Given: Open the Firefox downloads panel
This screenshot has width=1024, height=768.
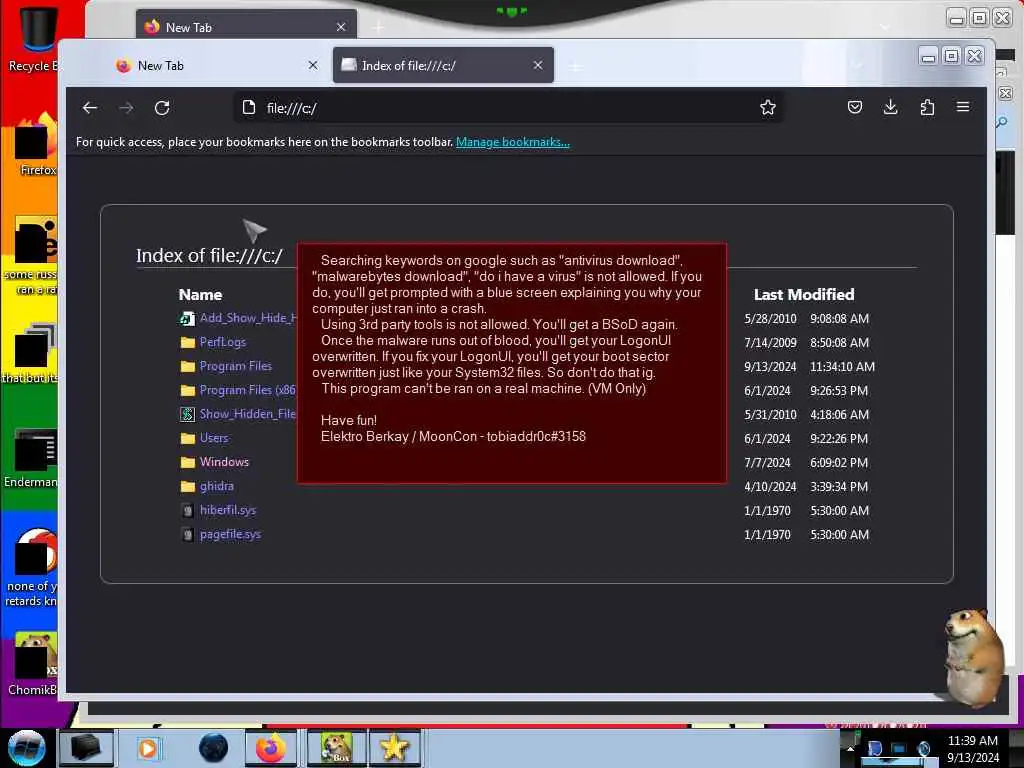Looking at the screenshot, I should click(x=890, y=107).
